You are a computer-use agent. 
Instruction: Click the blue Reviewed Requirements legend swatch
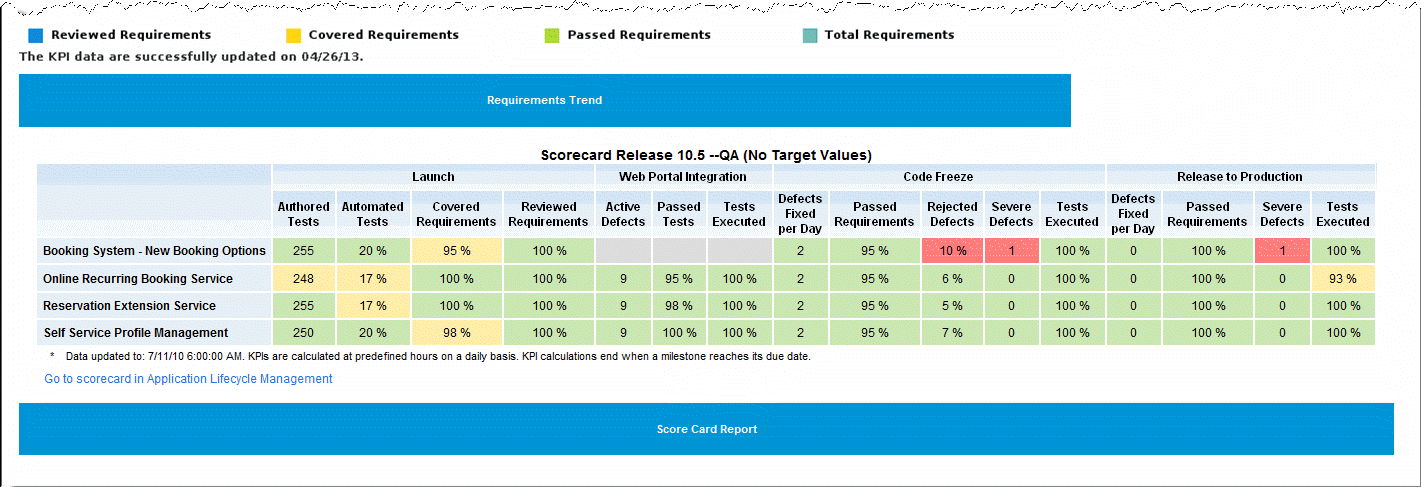pos(36,35)
